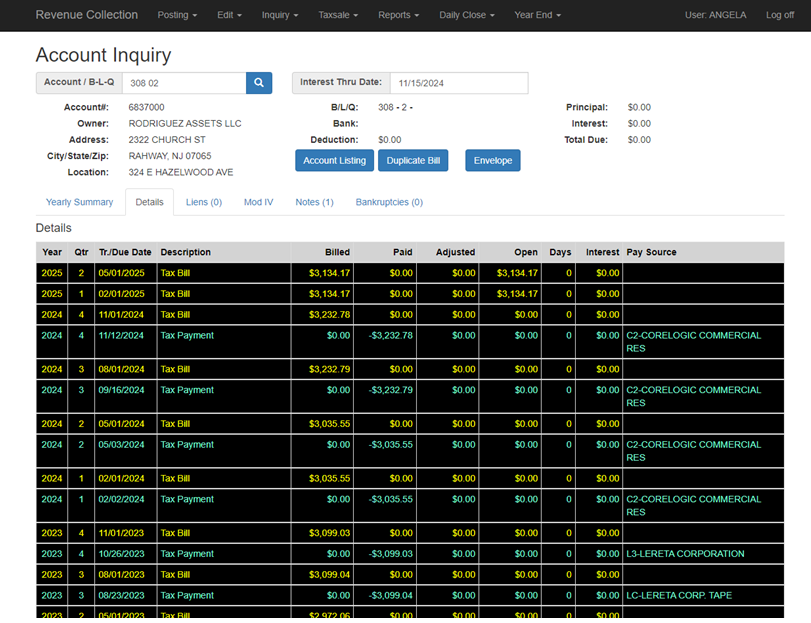
Task: Select the Liens (0) tab
Action: point(204,202)
